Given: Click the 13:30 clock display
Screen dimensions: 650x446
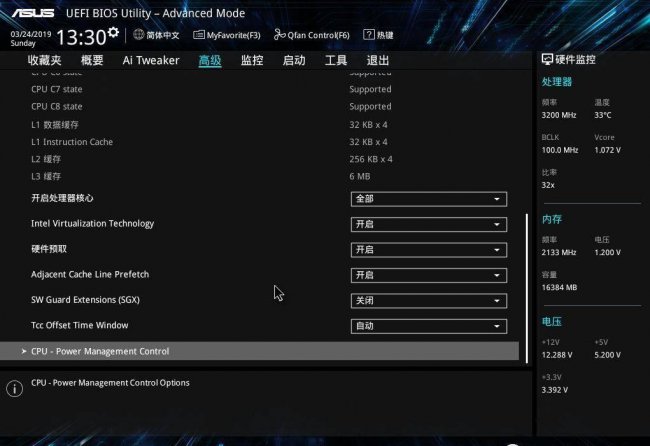Looking at the screenshot, I should pyautogui.click(x=81, y=37).
